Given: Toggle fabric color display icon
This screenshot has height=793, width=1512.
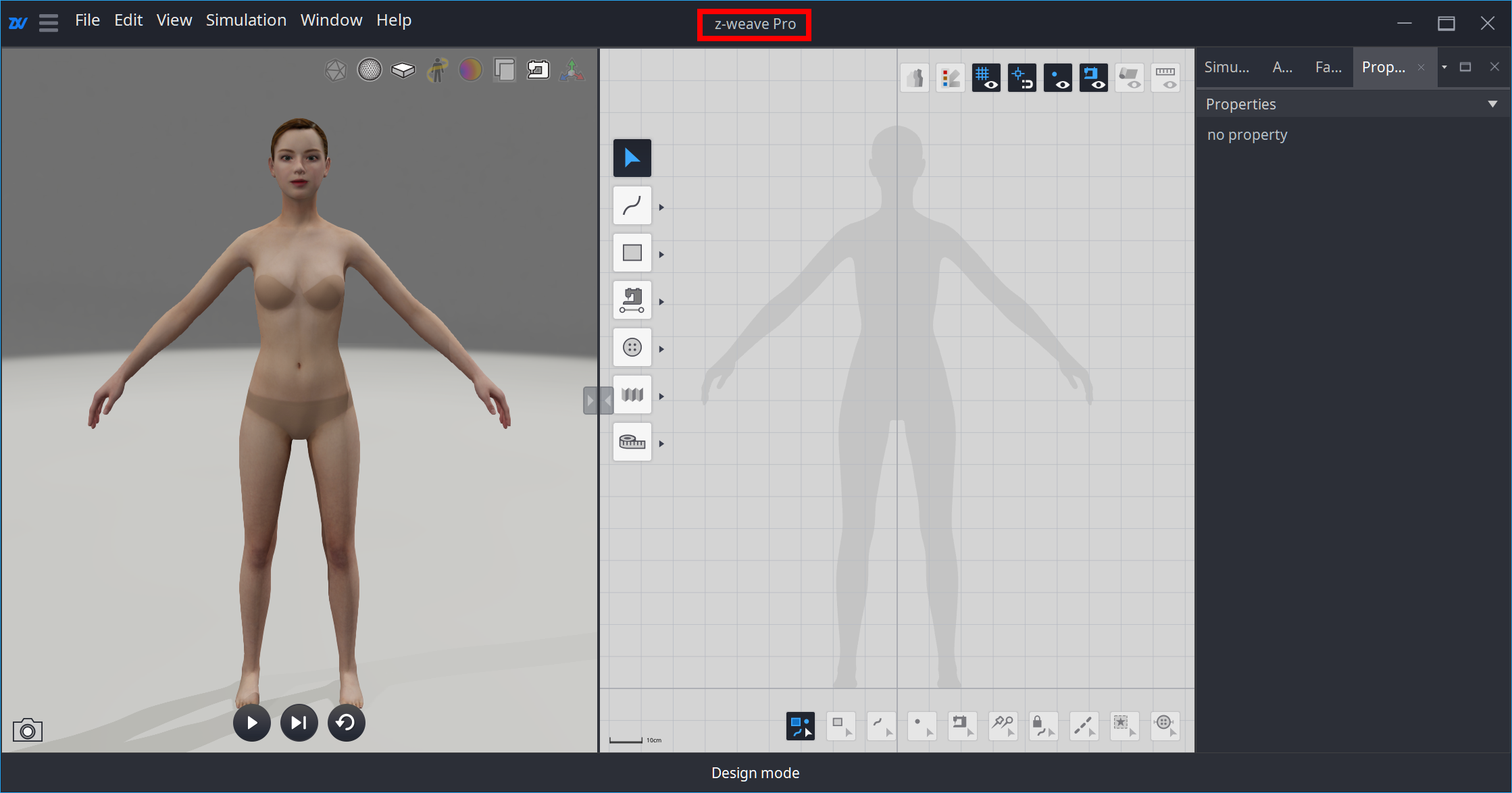Looking at the screenshot, I should 951,78.
